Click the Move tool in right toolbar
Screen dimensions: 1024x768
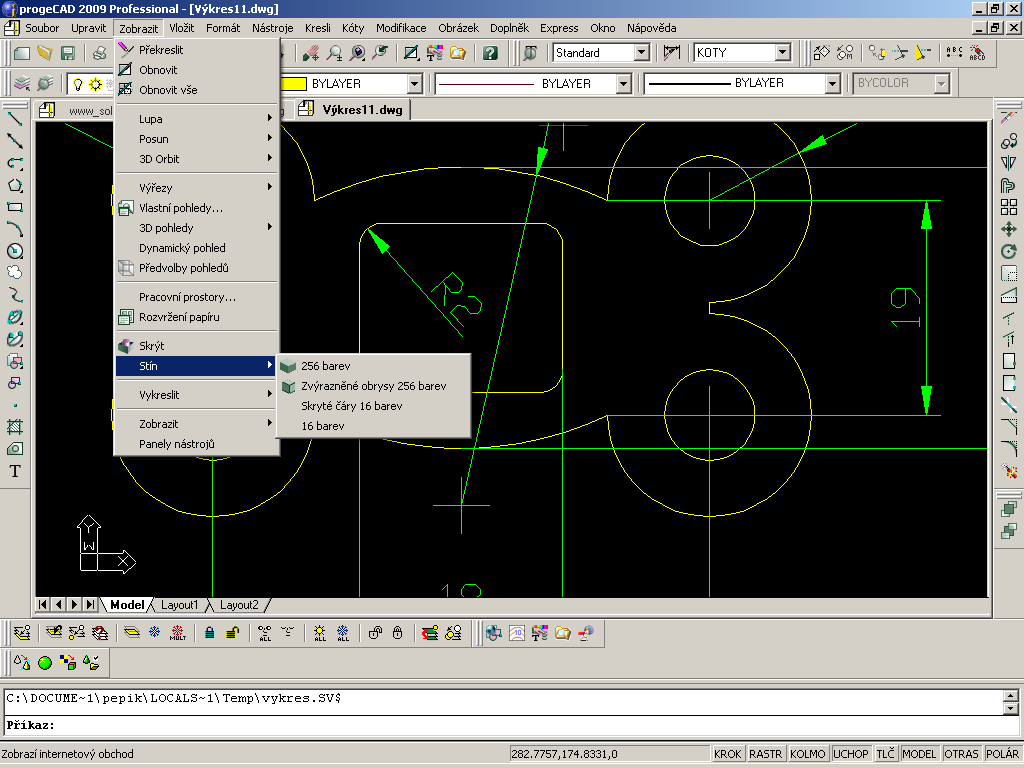pos(1008,229)
